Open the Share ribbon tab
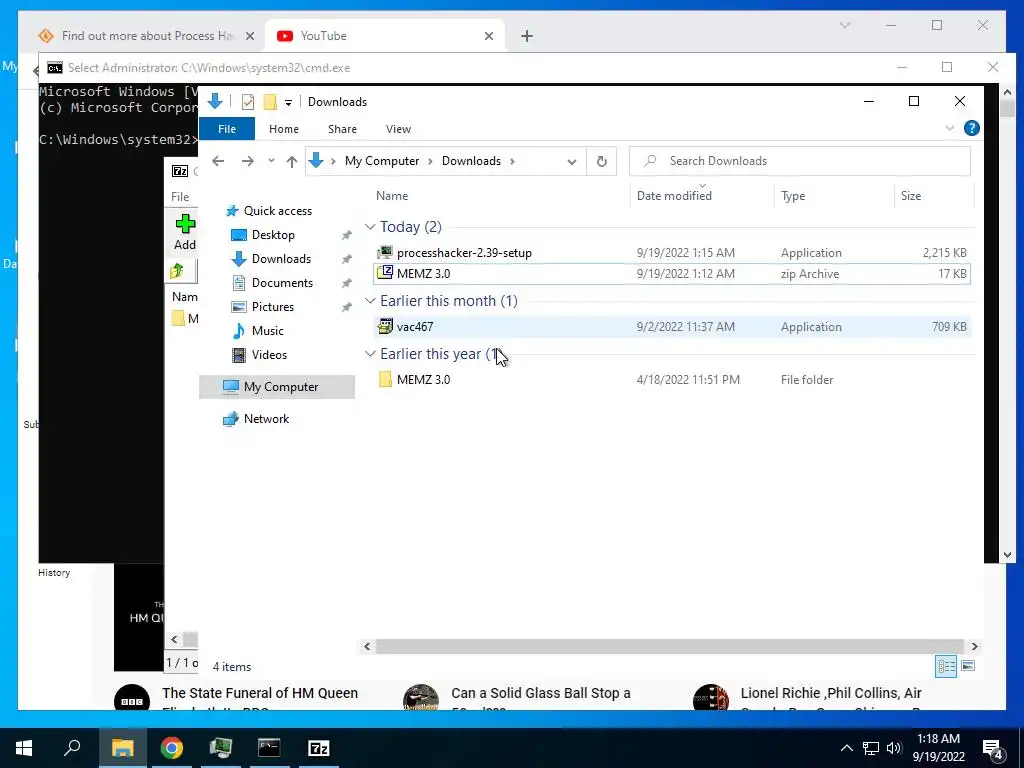This screenshot has width=1024, height=768. pyautogui.click(x=342, y=129)
